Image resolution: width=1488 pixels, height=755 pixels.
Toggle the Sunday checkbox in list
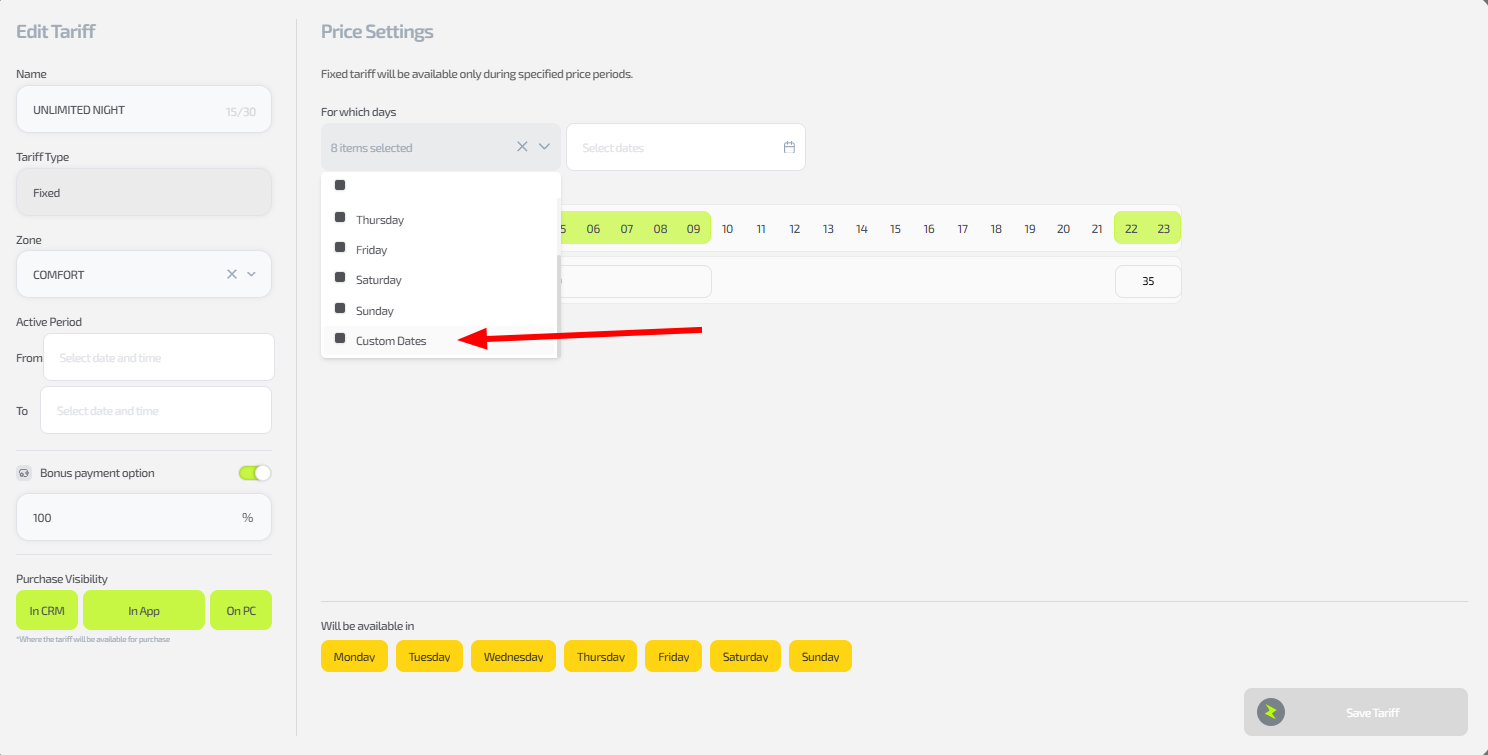tap(340, 309)
